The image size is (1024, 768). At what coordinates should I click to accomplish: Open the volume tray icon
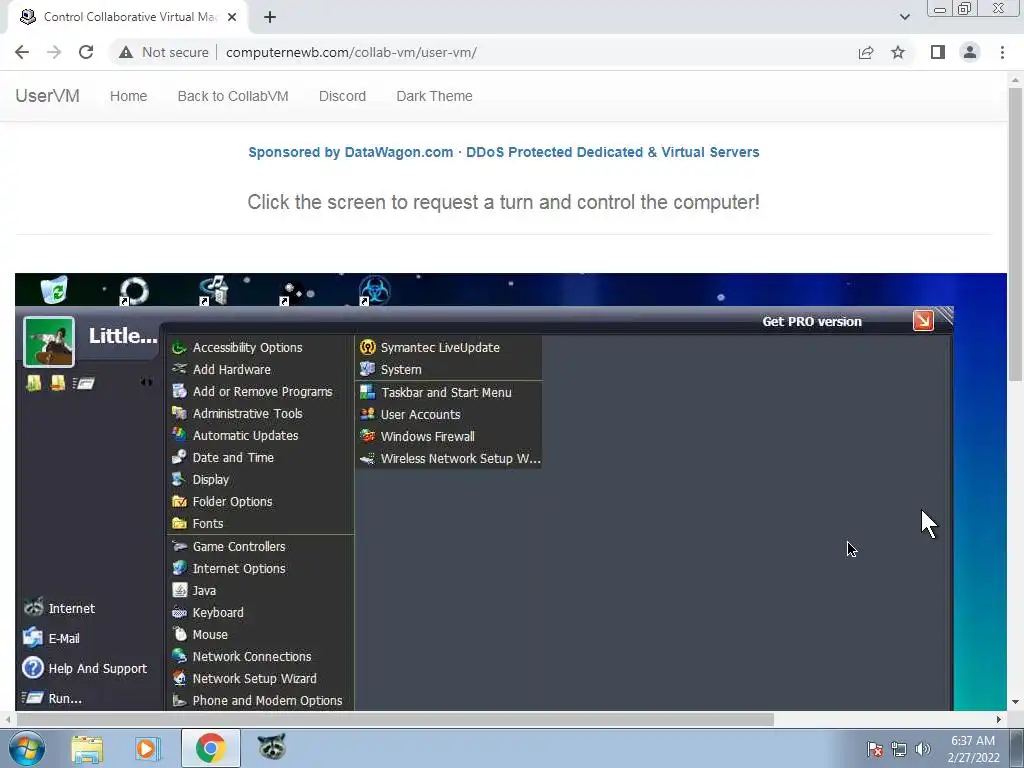923,749
